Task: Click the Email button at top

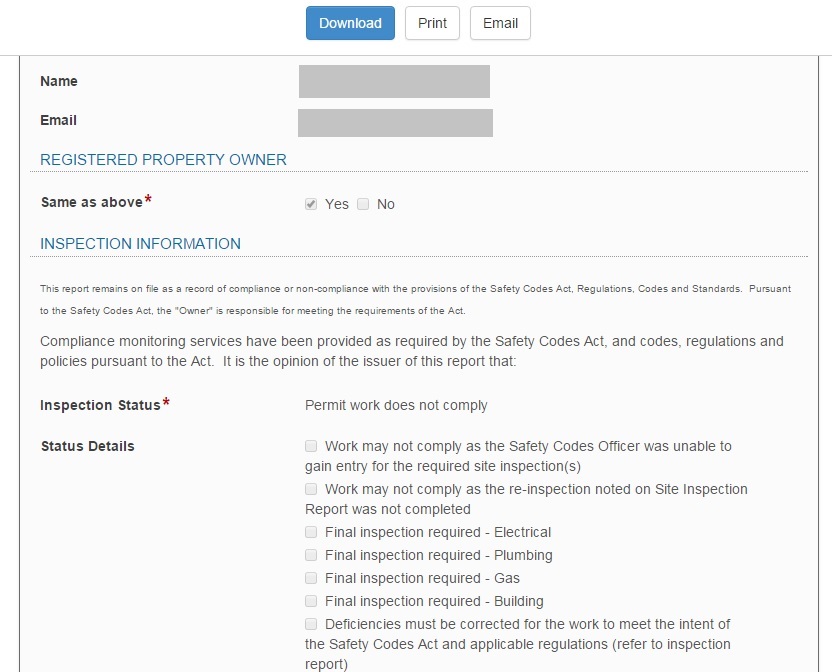Action: coord(500,23)
